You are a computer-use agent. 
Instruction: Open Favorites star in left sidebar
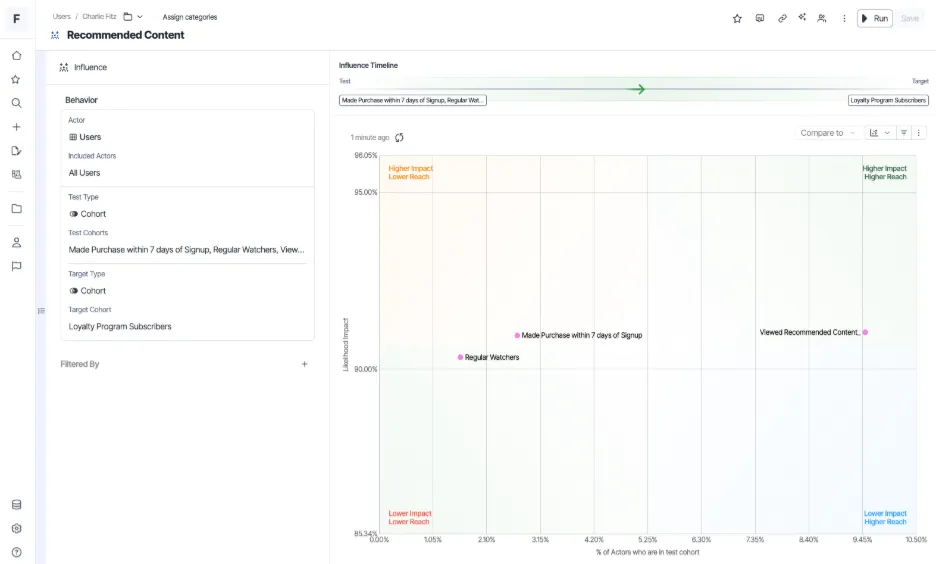pyautogui.click(x=17, y=79)
